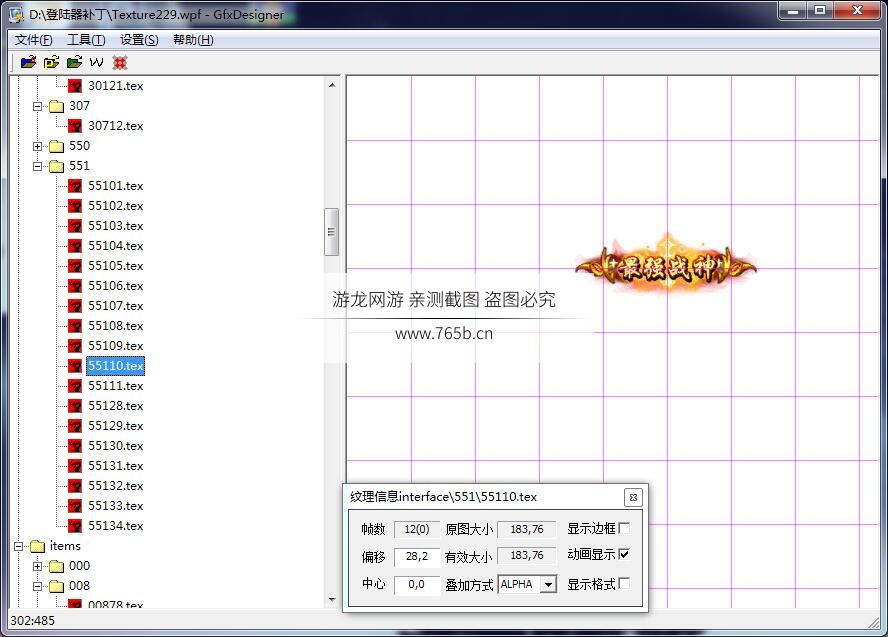
Task: Click the red grid toolbar icon
Action: [x=119, y=62]
